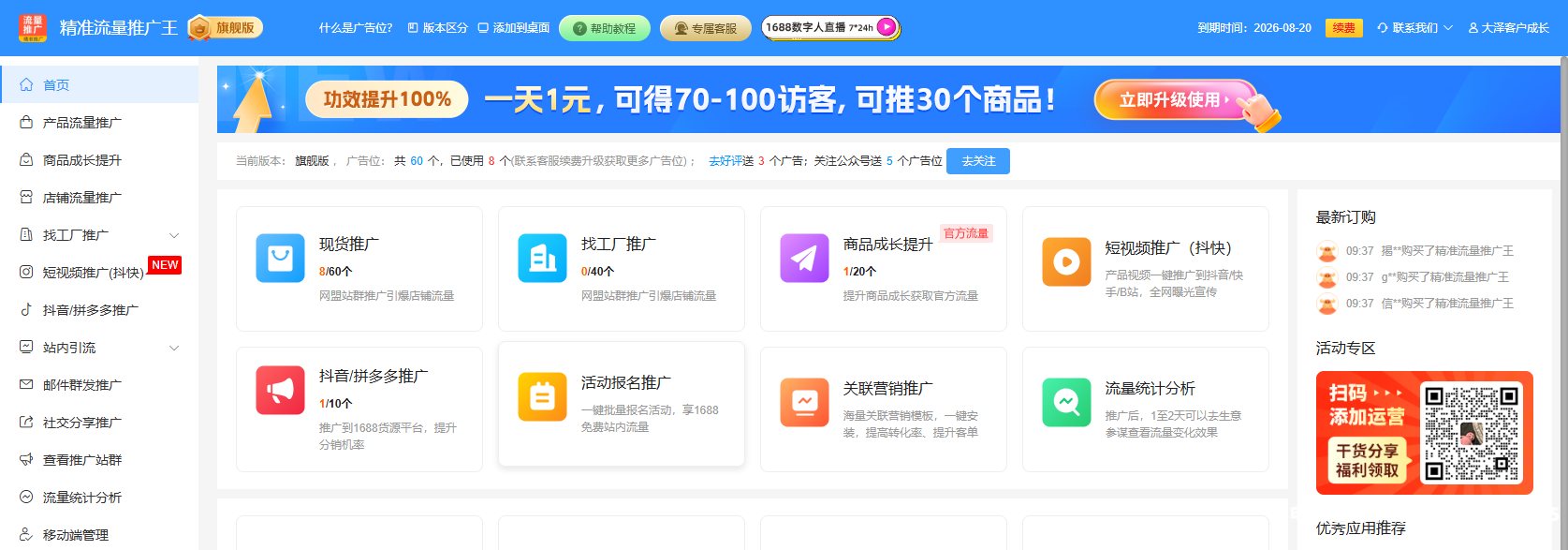Image resolution: width=1568 pixels, height=550 pixels.
Task: Expand 站内引流 sidebar submenu
Action: [174, 348]
